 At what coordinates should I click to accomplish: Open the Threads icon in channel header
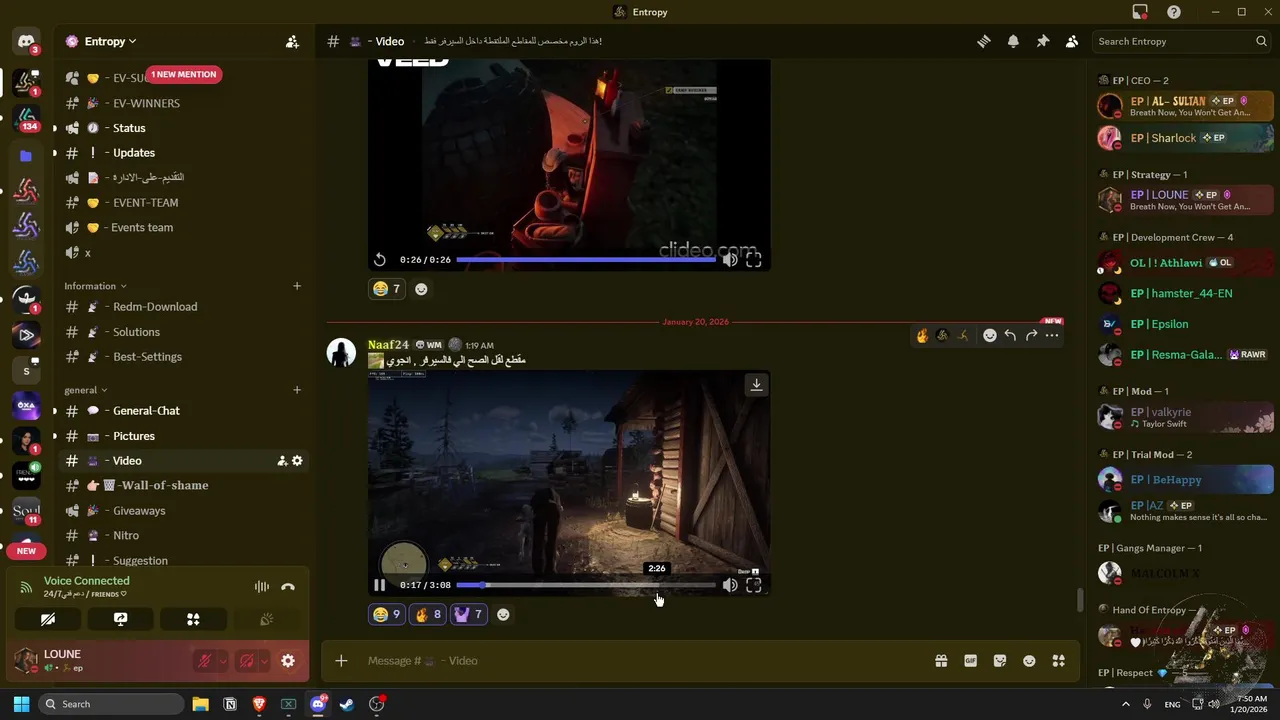click(984, 41)
